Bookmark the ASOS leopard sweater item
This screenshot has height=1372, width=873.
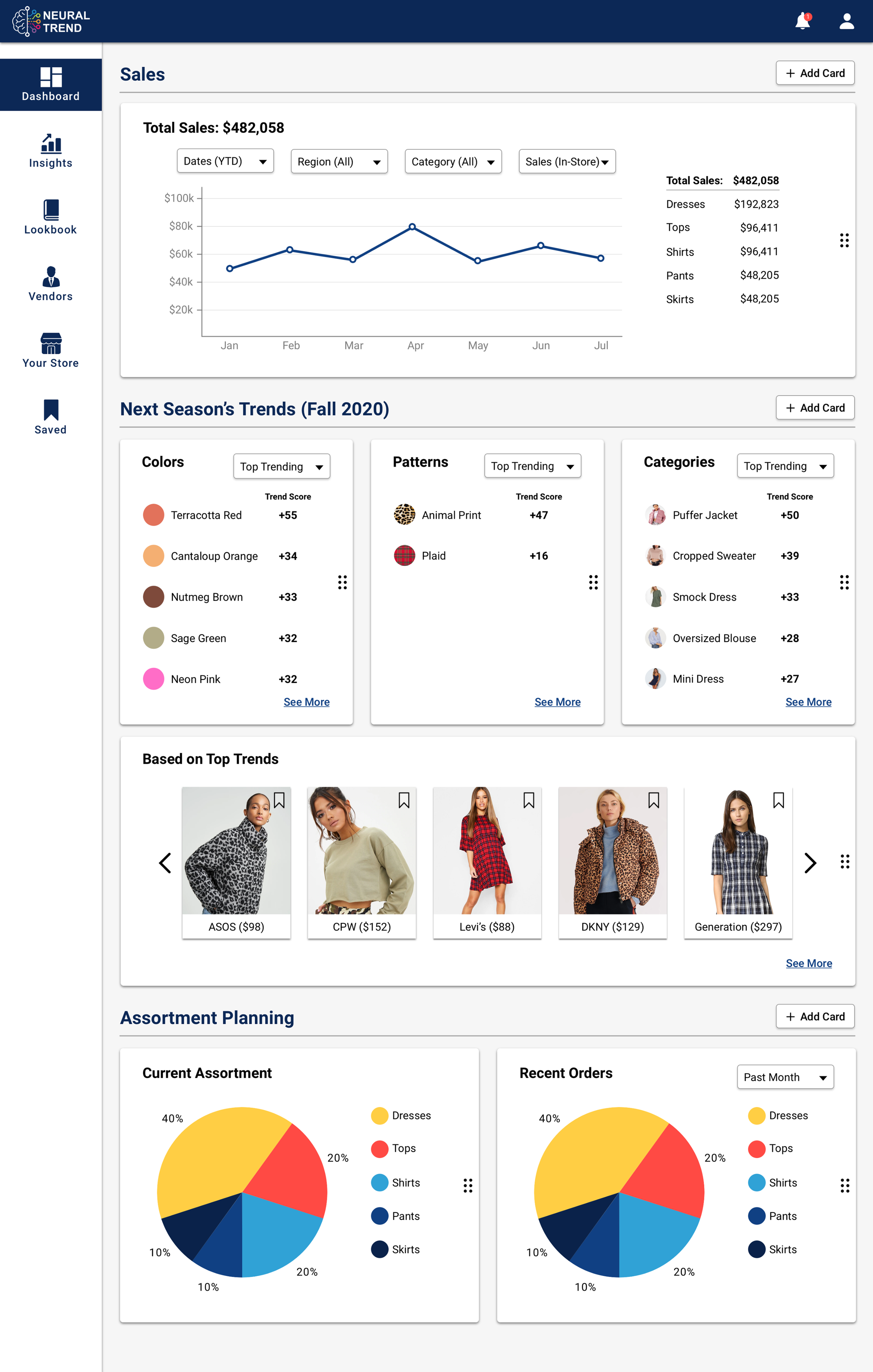(279, 800)
